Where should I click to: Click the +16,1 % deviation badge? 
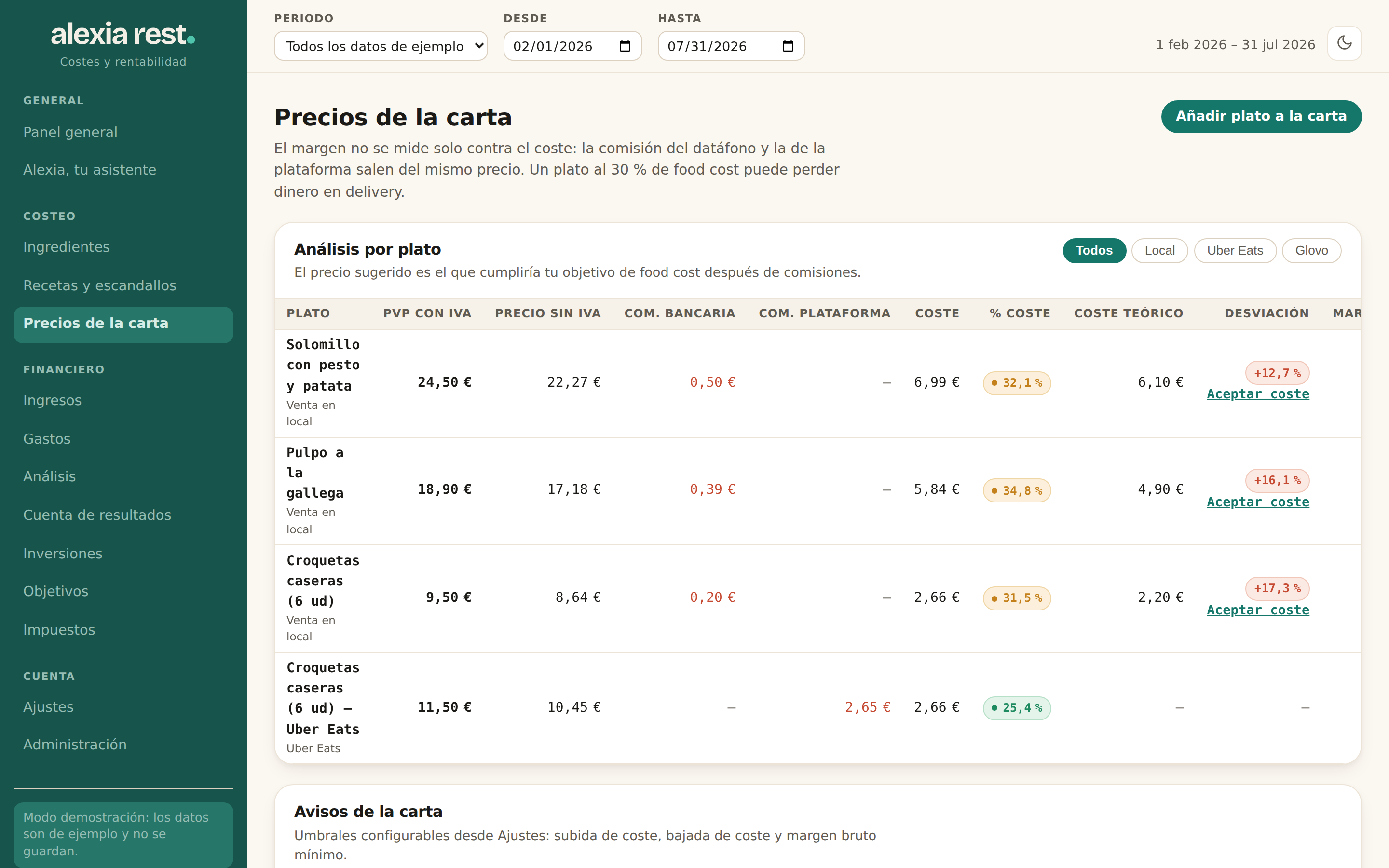point(1277,480)
